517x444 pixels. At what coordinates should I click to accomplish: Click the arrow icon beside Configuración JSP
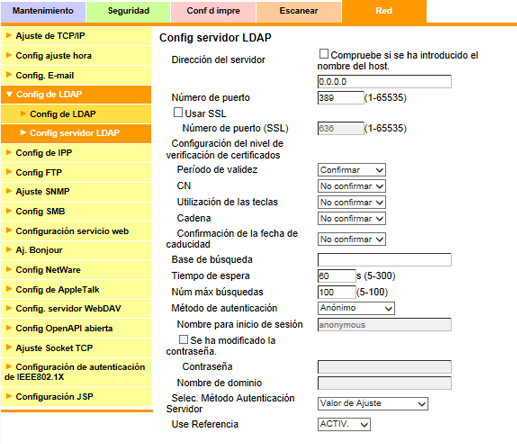click(x=9, y=396)
